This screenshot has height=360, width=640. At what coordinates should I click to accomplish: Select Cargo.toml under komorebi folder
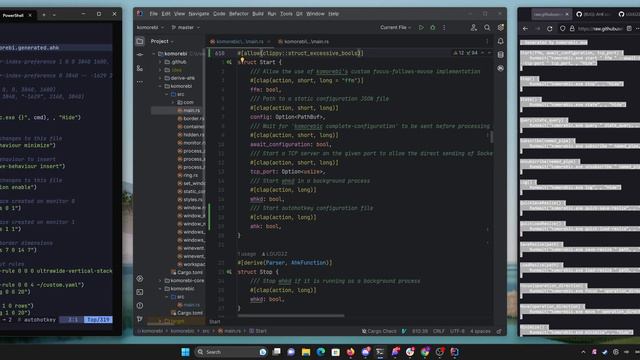tap(187, 273)
